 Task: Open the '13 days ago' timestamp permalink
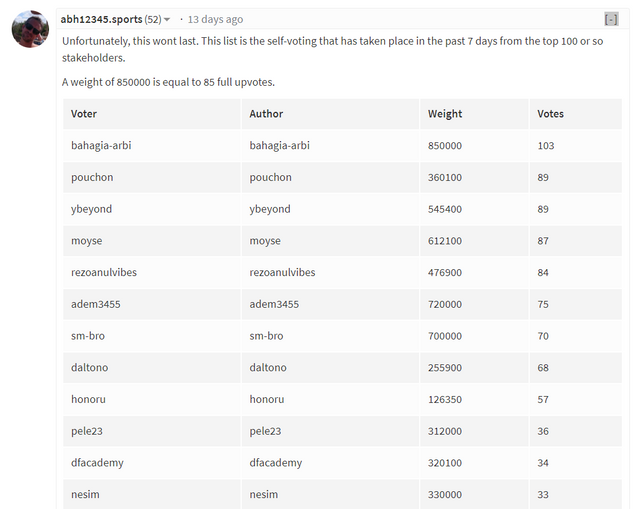coord(215,19)
